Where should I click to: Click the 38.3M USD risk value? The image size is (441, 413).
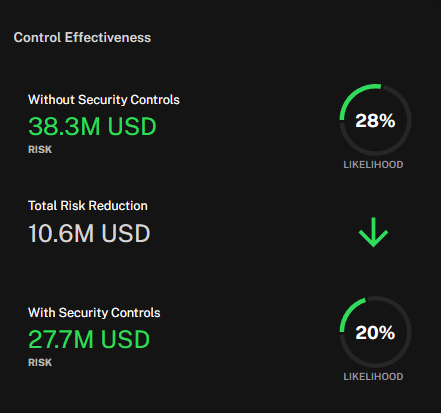point(92,126)
